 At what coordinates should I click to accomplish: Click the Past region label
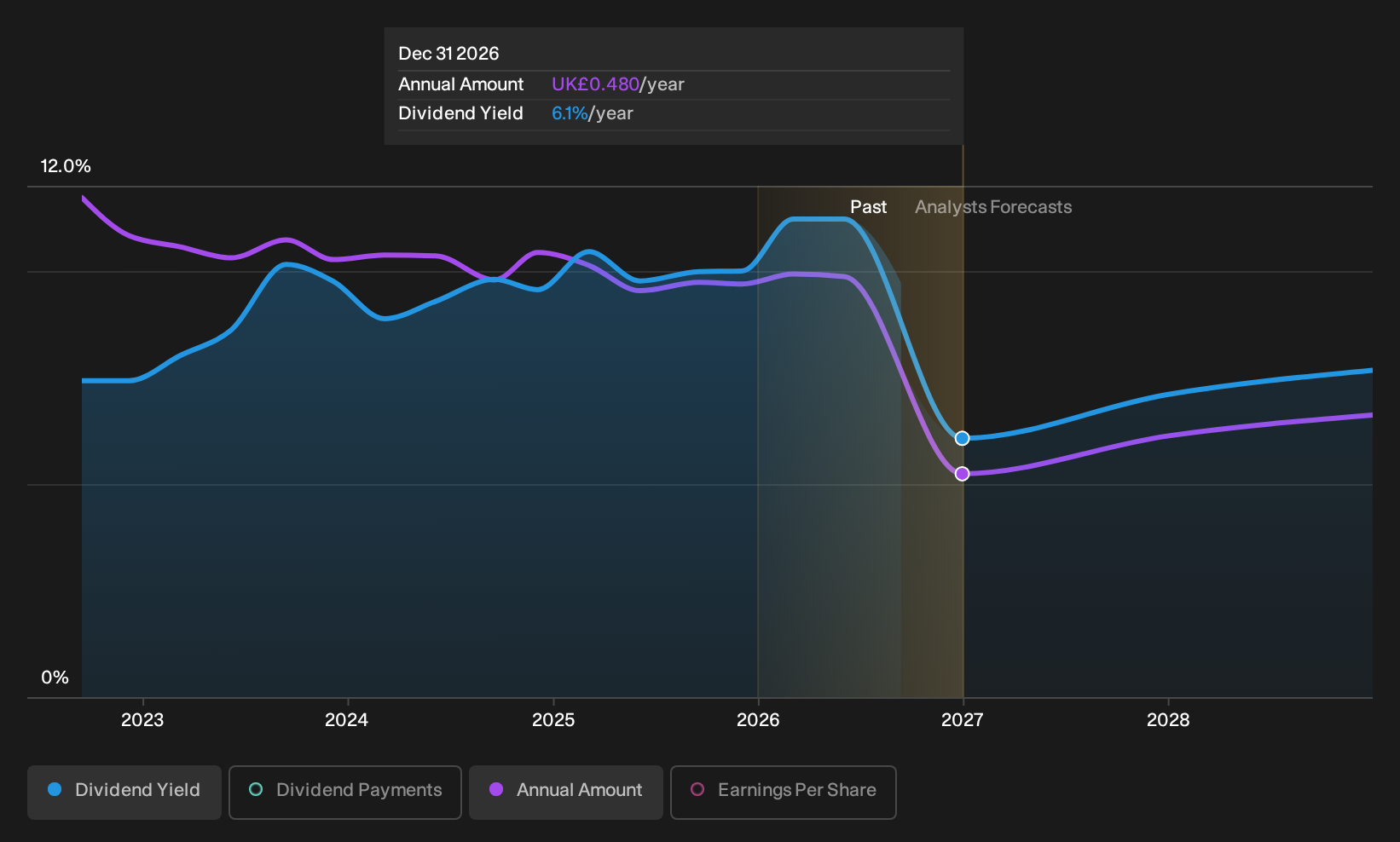[868, 207]
